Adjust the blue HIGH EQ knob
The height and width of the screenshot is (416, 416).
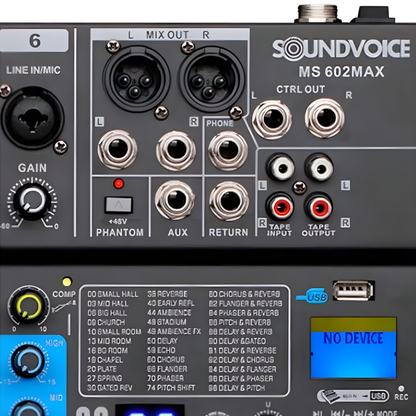tap(28, 361)
